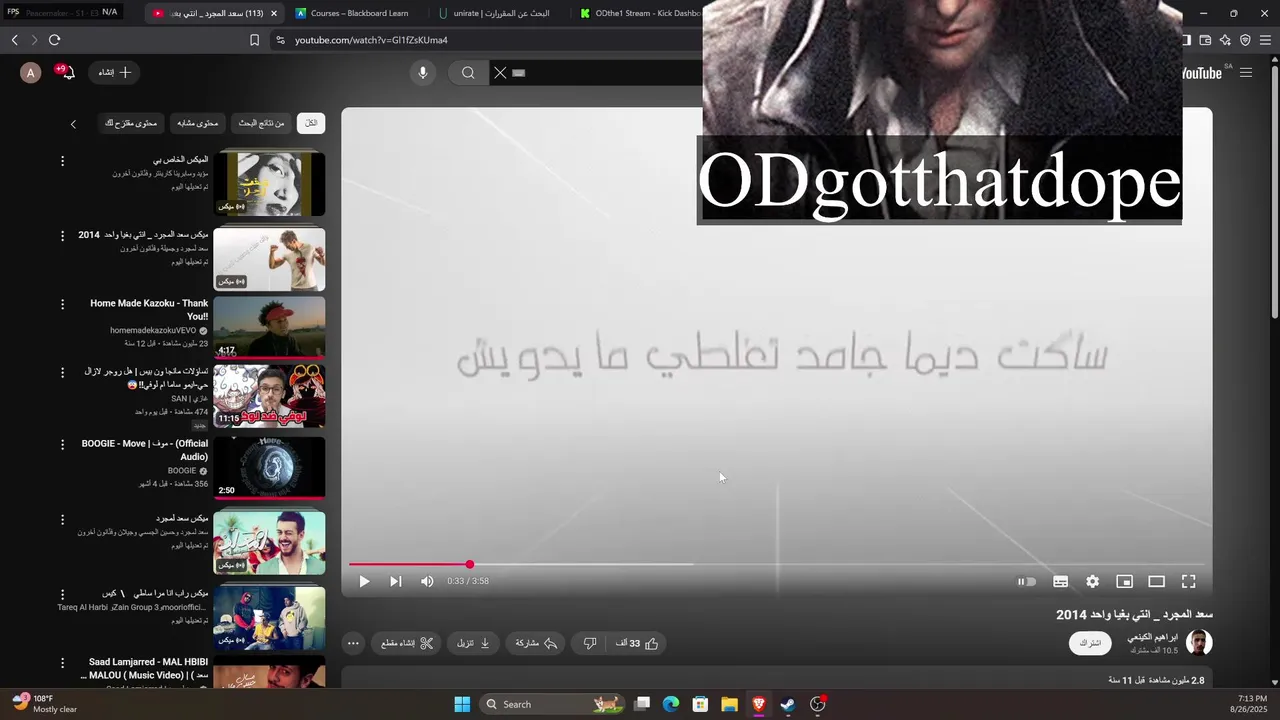This screenshot has width=1280, height=720.
Task: Toggle theater mode in the player
Action: [1157, 581]
